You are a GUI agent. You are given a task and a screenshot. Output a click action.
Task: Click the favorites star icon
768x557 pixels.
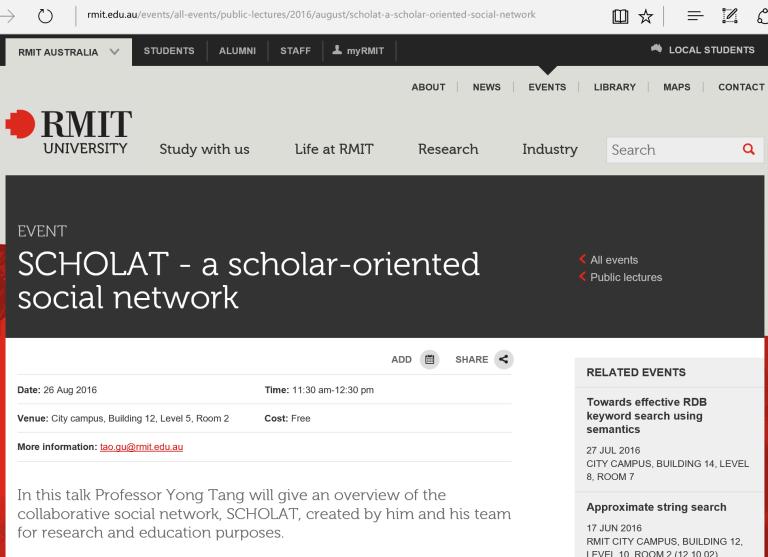(x=646, y=16)
